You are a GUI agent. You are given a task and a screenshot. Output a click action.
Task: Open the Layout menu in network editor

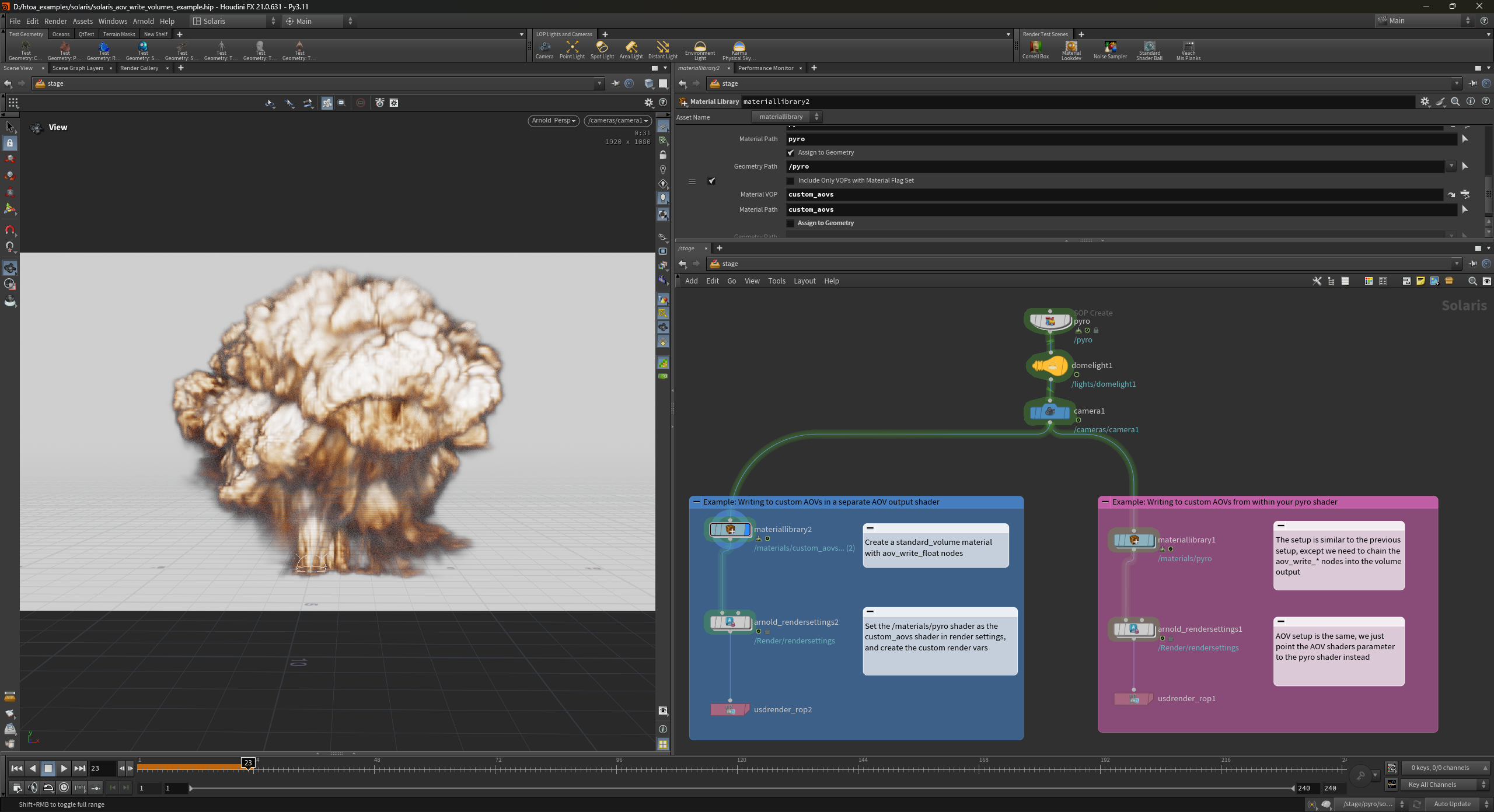coord(804,281)
